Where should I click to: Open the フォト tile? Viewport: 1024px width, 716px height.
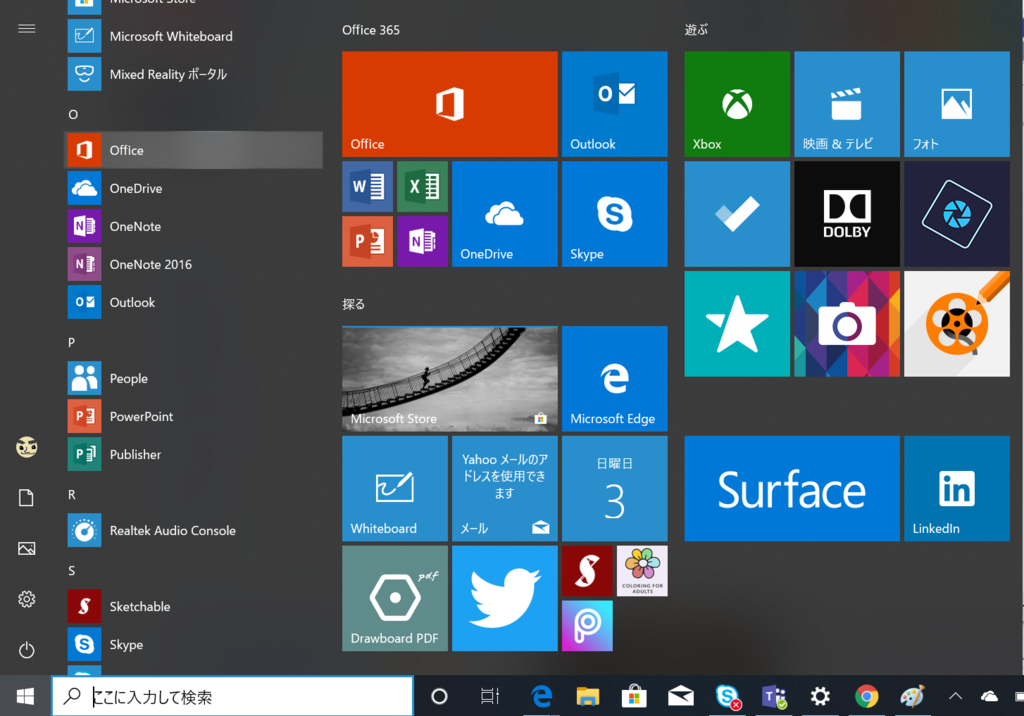pos(957,104)
